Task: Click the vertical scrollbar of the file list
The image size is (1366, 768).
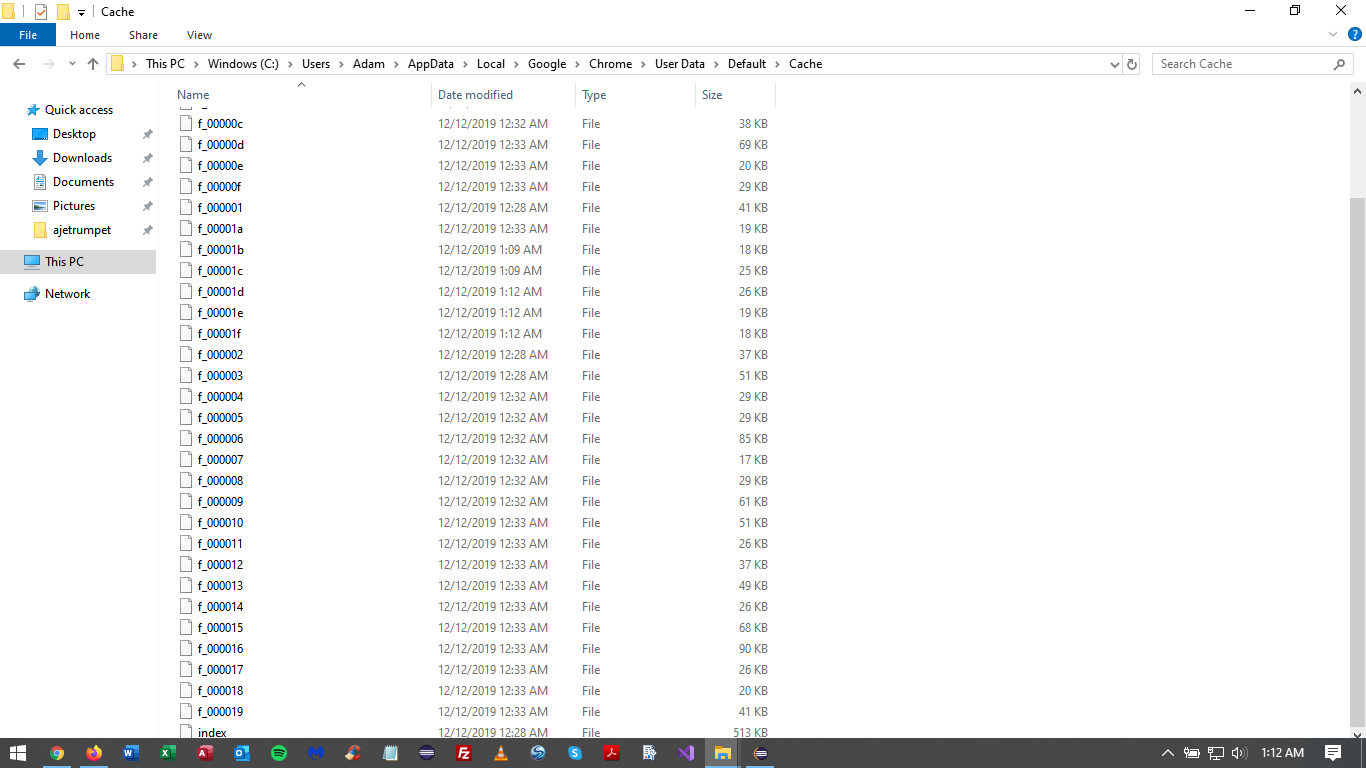Action: pyautogui.click(x=1357, y=463)
